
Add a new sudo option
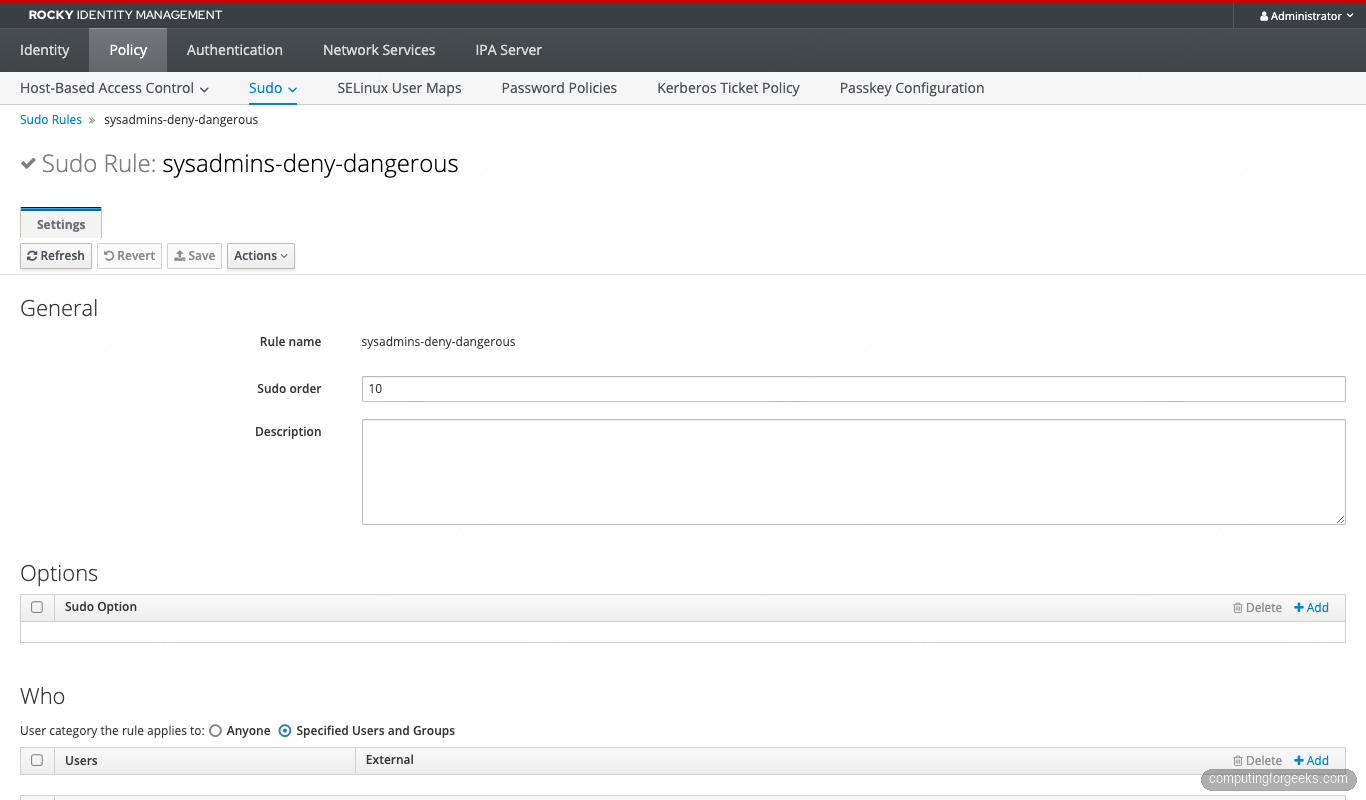point(1311,608)
